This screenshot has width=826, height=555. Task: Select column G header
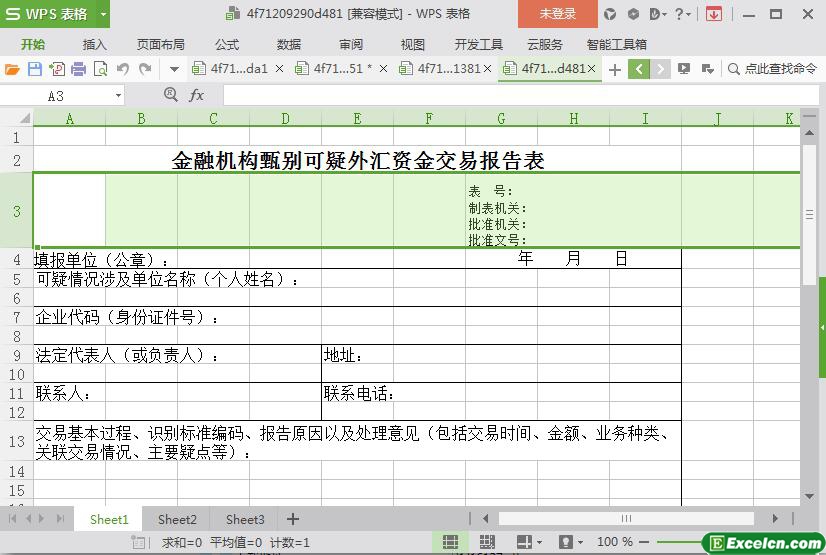501,119
